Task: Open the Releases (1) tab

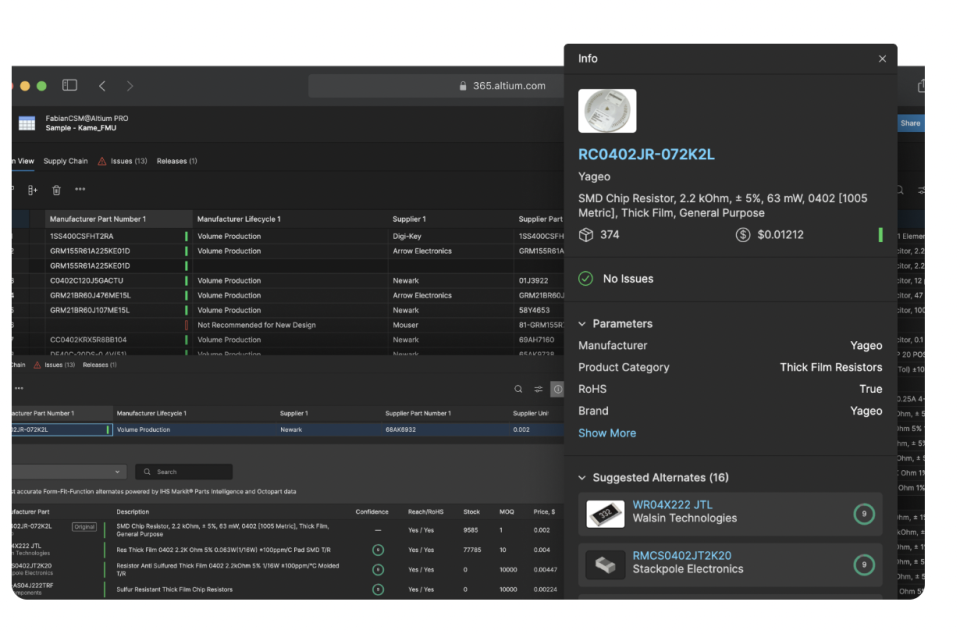Action: 177,161
